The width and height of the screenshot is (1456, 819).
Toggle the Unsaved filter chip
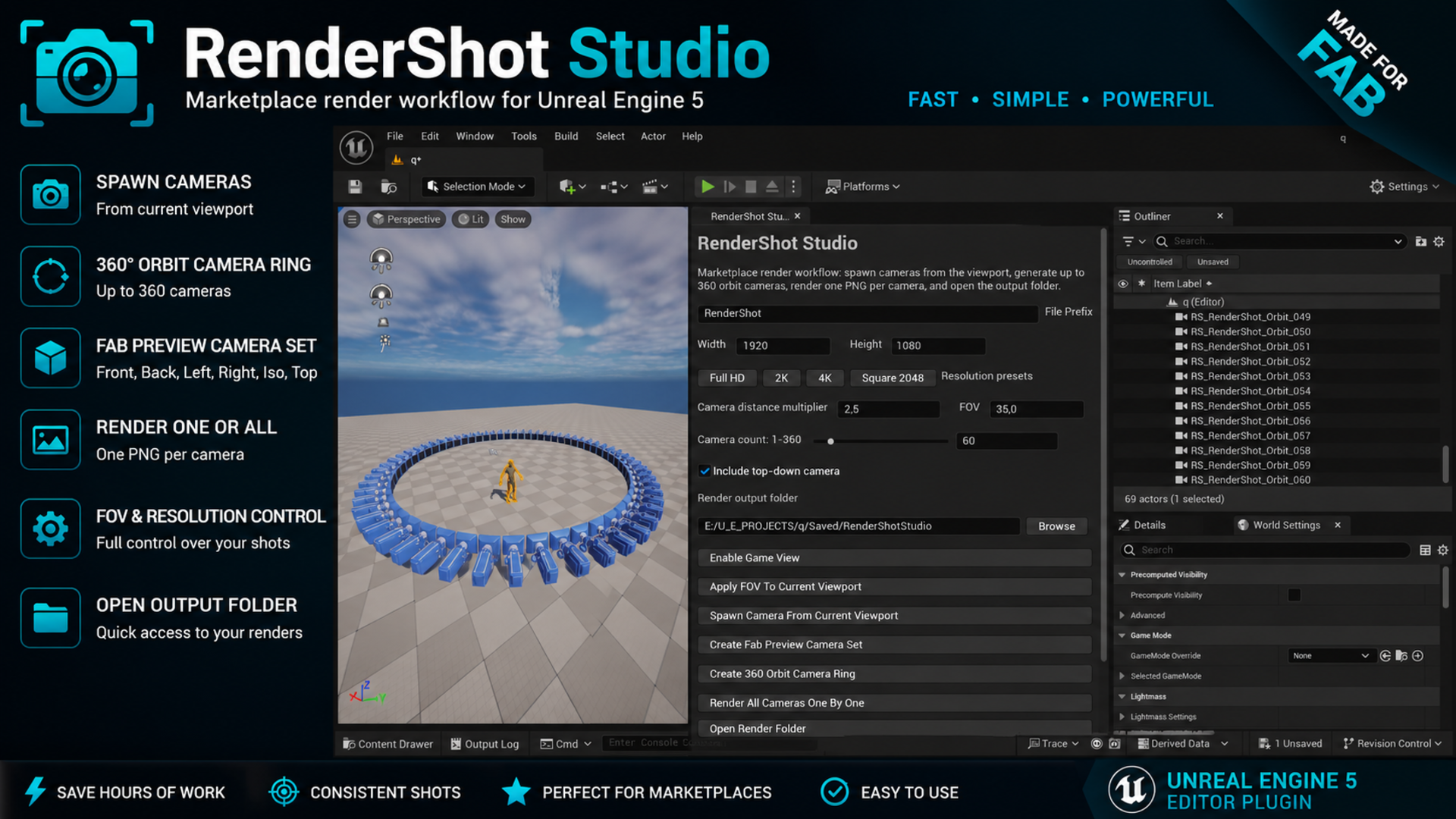pos(1213,262)
